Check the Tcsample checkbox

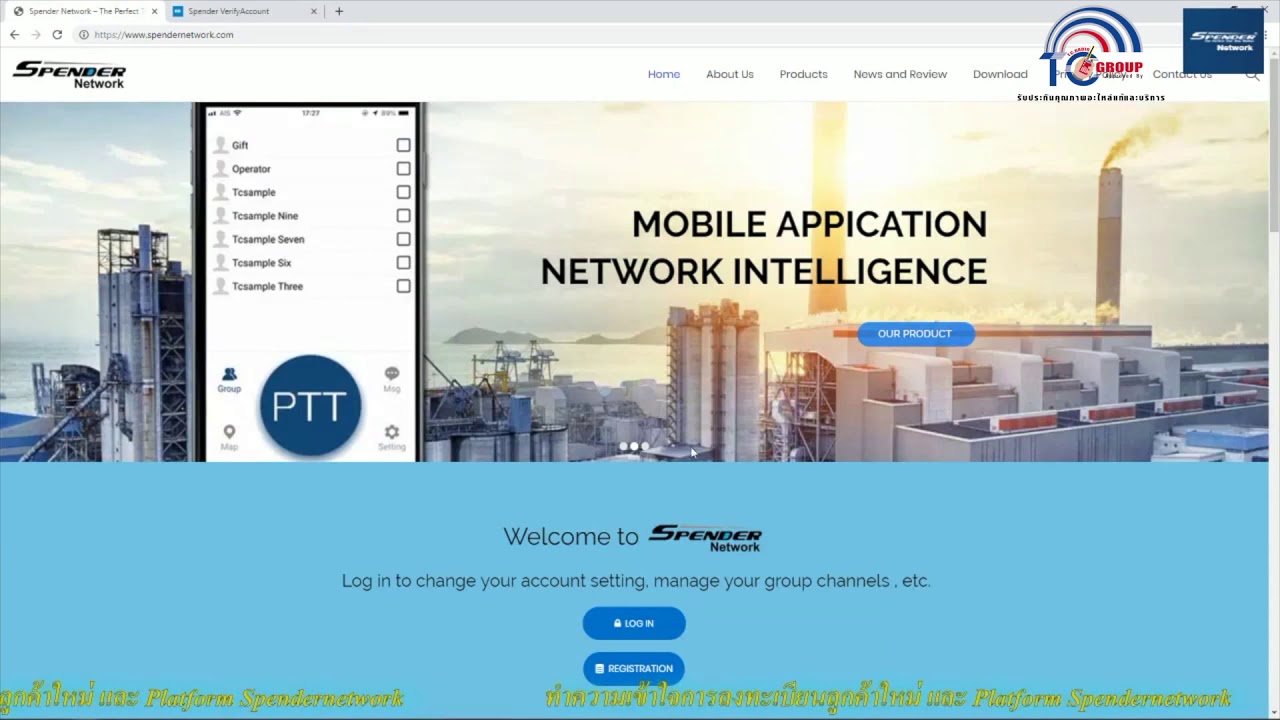[403, 192]
